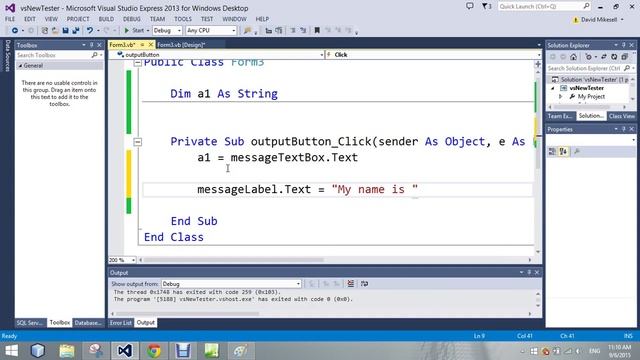Toggle auto-hide pin on Properties panel
This screenshot has width=640, height=360.
click(x=624, y=129)
